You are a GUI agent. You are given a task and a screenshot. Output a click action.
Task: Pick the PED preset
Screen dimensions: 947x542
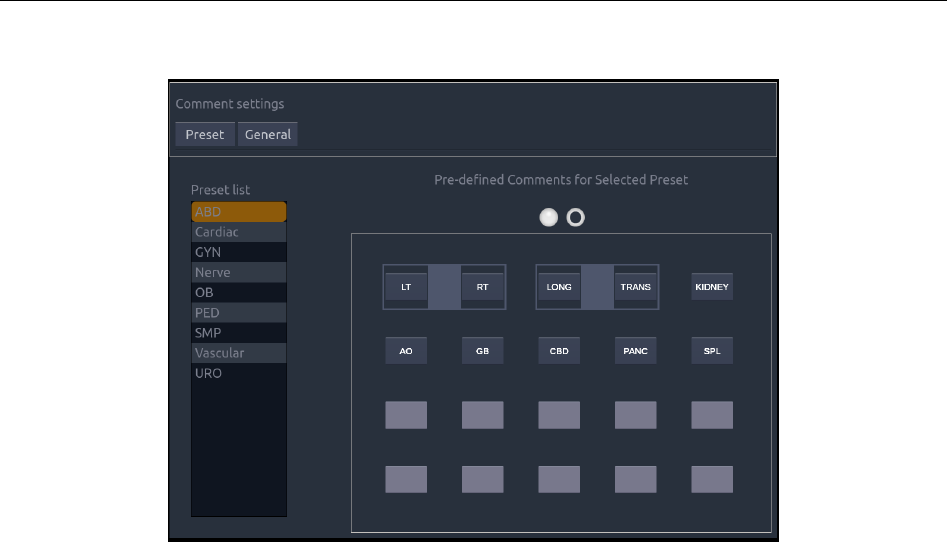pos(239,313)
